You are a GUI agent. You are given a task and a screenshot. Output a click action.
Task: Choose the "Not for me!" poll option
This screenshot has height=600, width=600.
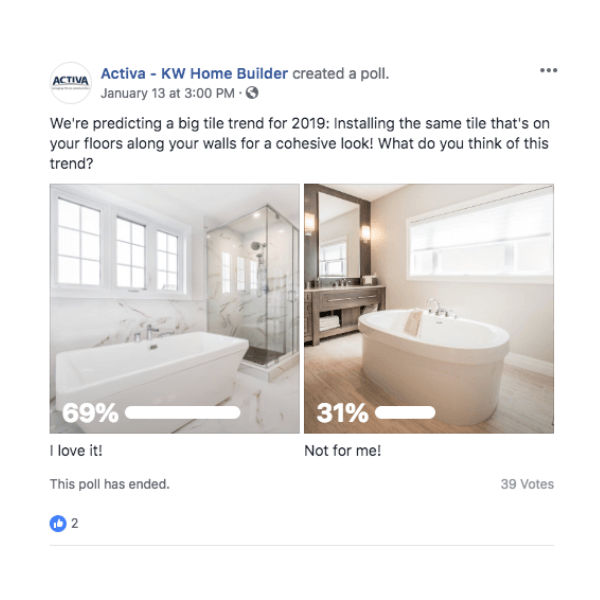[342, 451]
